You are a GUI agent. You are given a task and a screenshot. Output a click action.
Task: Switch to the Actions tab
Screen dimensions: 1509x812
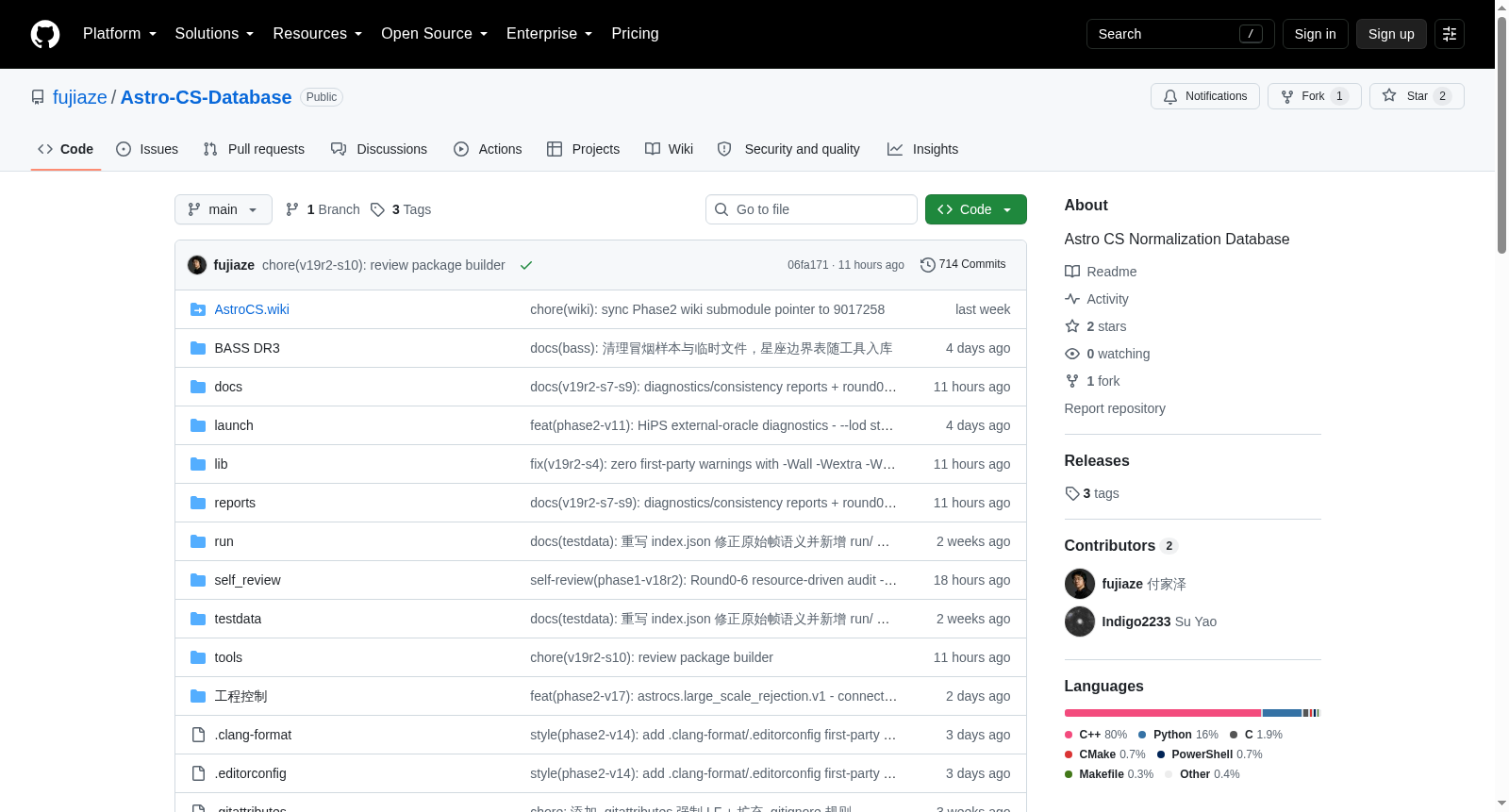[x=488, y=149]
